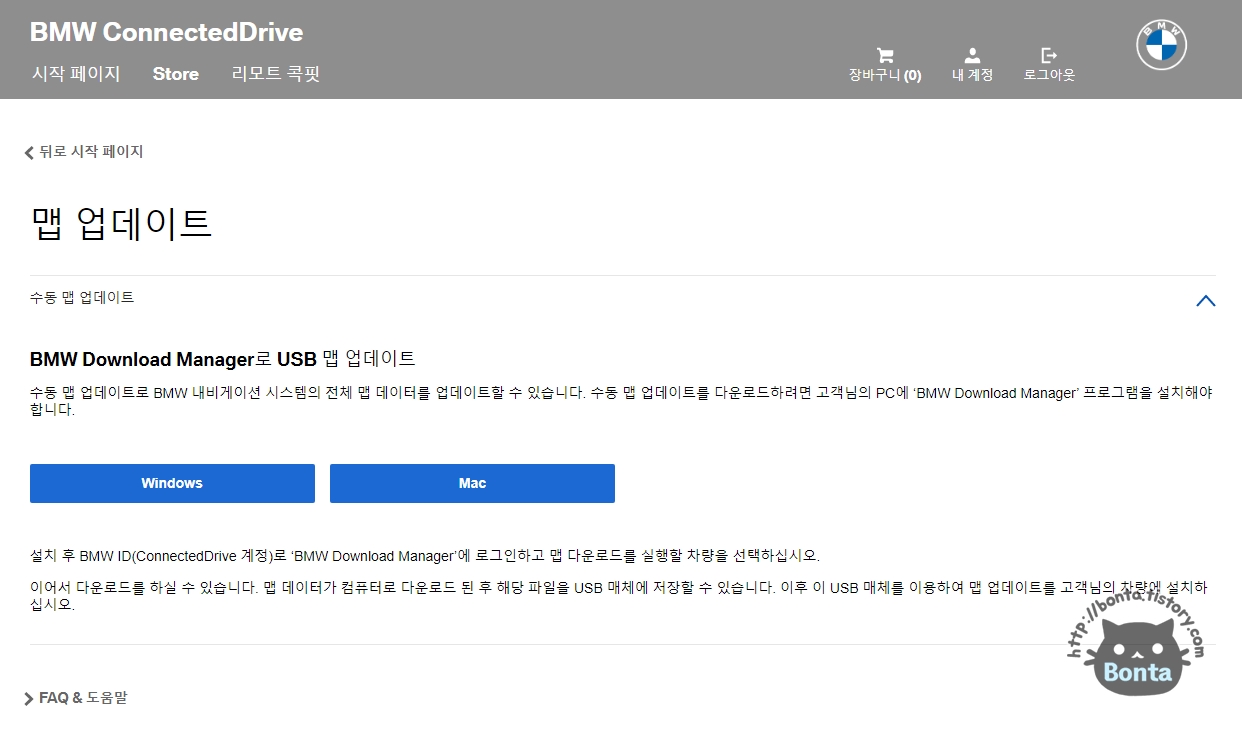Screen dimensions: 1242x754
Task: Download the Mac version
Action: [x=472, y=483]
